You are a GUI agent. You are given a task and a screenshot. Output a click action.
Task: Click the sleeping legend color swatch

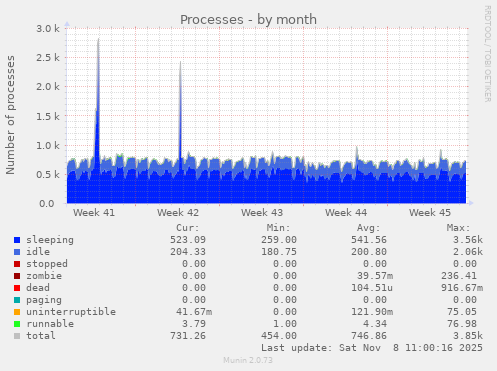(x=17, y=240)
